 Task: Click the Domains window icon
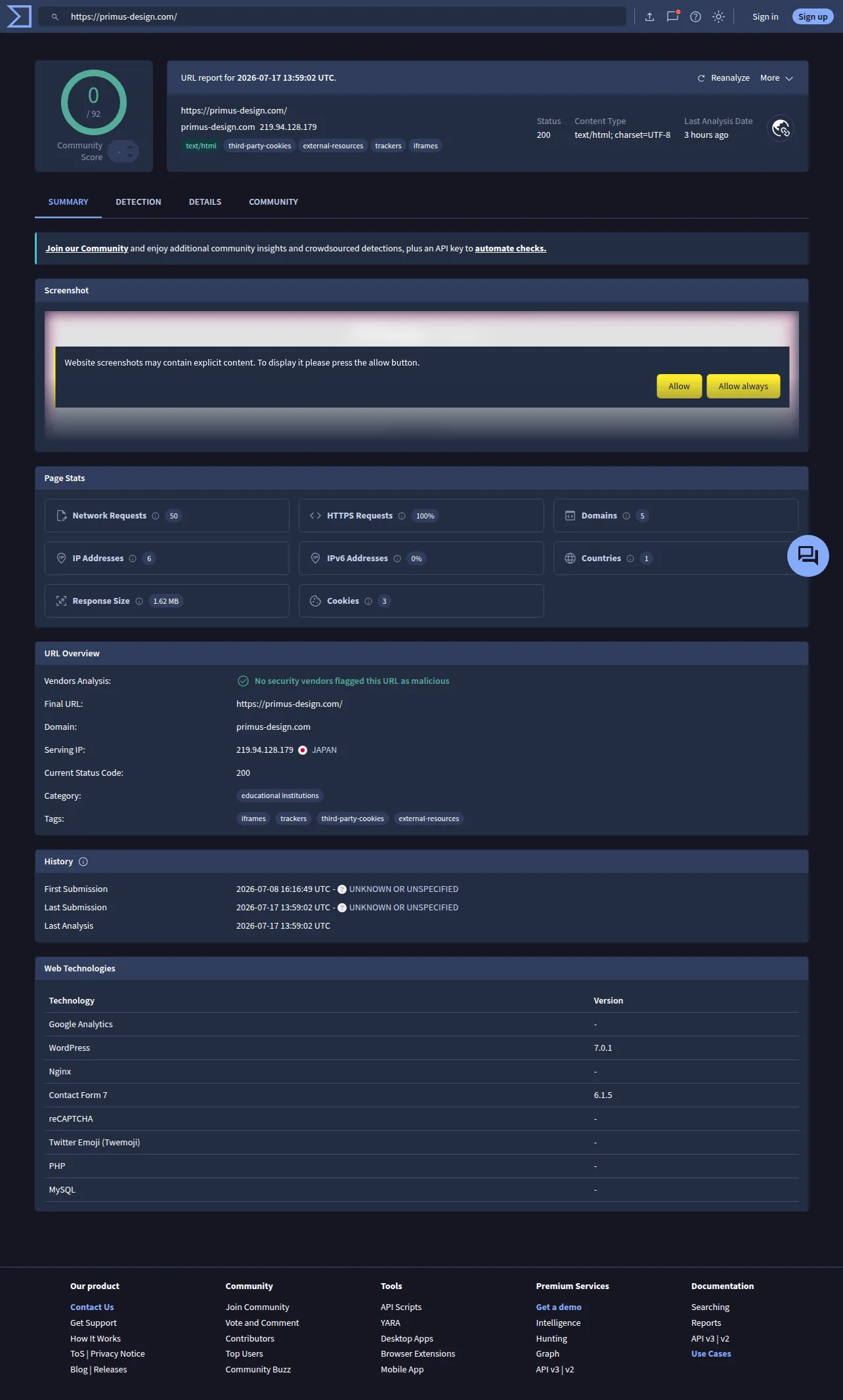[x=570, y=516]
